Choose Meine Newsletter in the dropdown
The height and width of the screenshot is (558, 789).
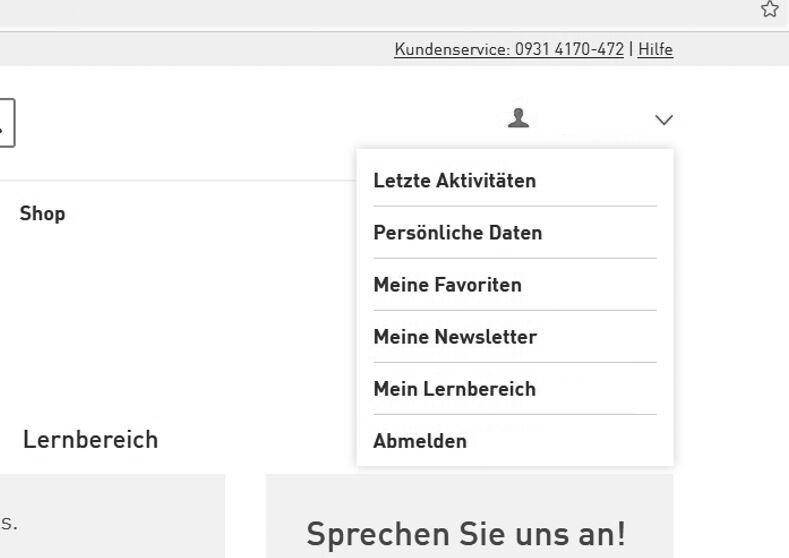click(455, 337)
